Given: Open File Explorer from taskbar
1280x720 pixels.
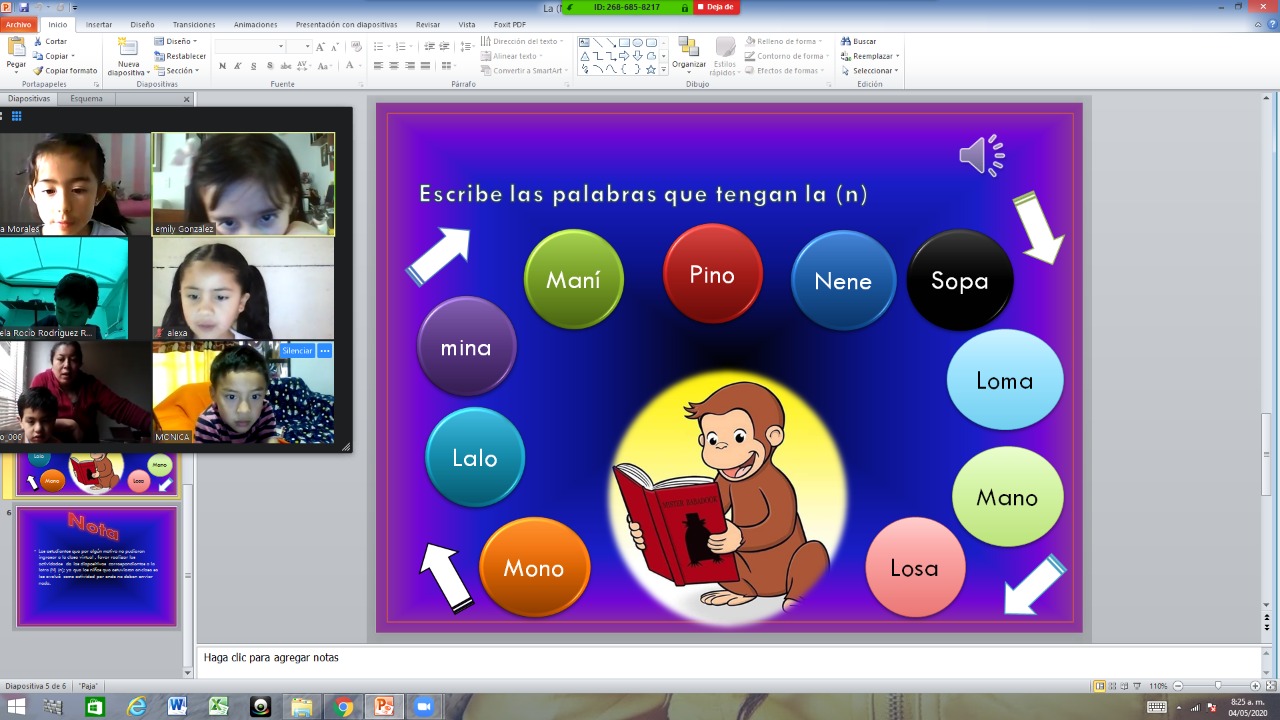Looking at the screenshot, I should [x=302, y=707].
